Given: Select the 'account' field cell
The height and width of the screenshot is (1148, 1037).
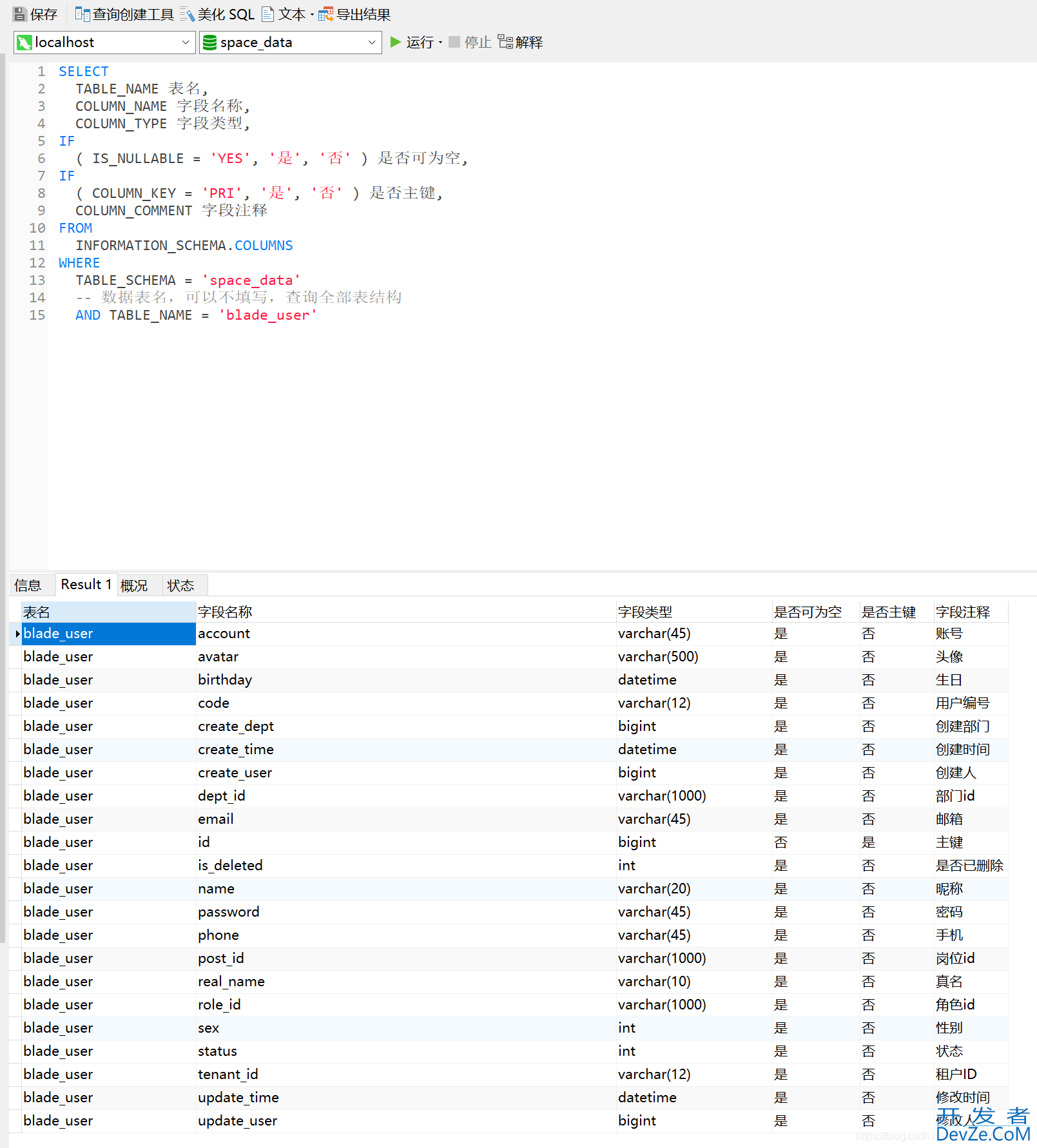Looking at the screenshot, I should [406, 634].
